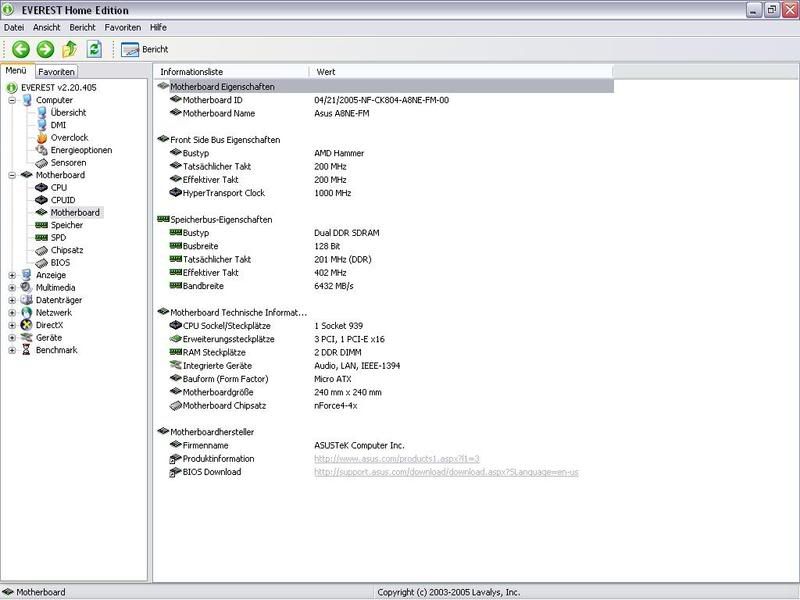Viewport: 800px width, 600px height.
Task: Click the Speicherbus-Eigenschaften heading
Action: click(221, 219)
